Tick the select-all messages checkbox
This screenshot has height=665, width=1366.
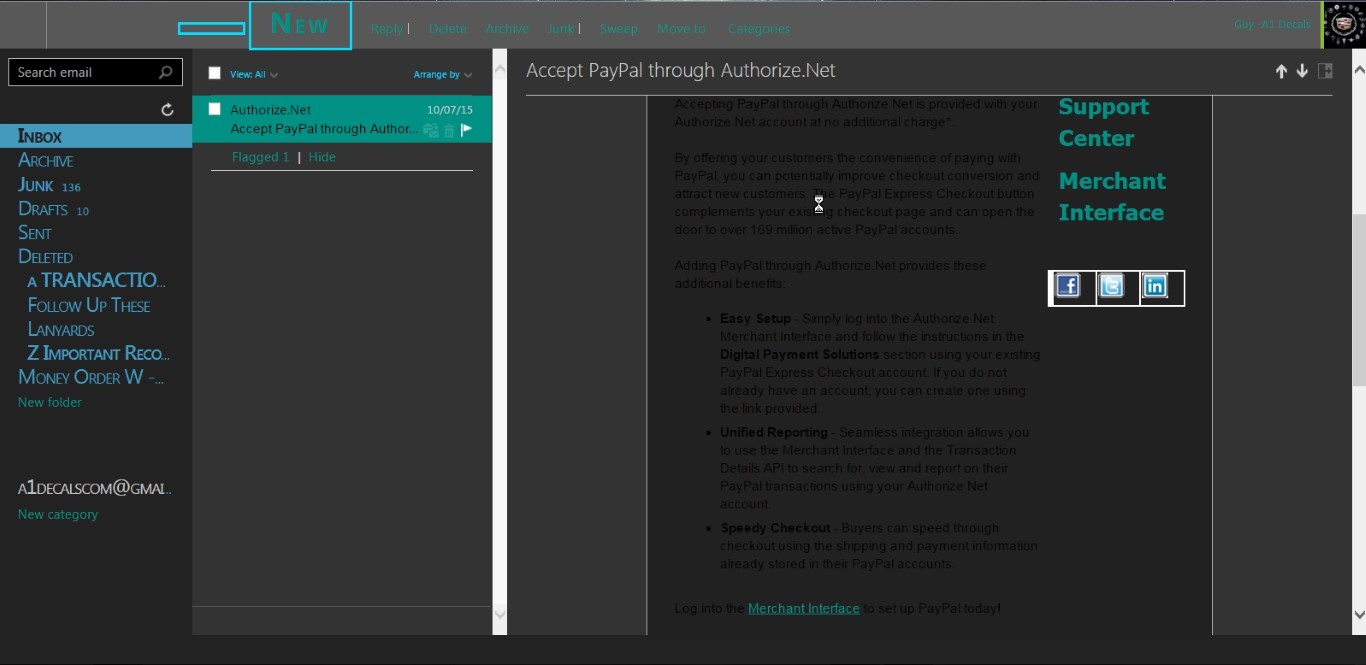coord(214,73)
